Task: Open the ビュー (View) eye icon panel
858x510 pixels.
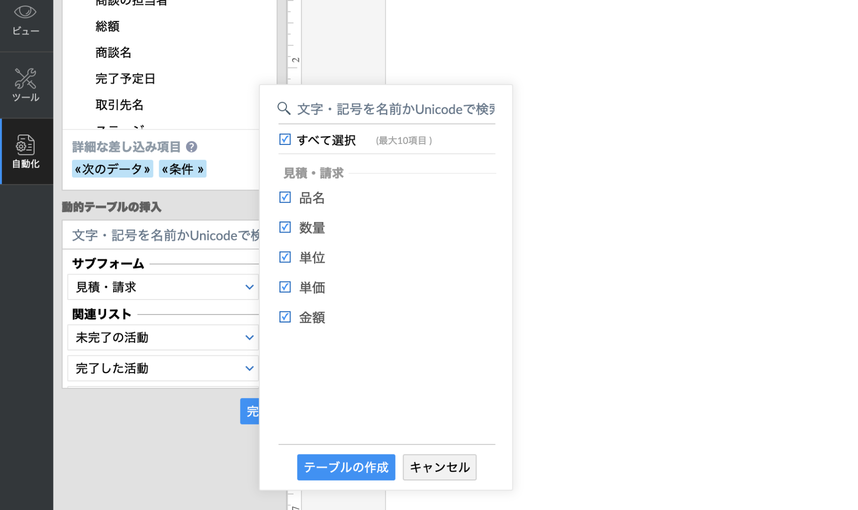Action: click(26, 19)
